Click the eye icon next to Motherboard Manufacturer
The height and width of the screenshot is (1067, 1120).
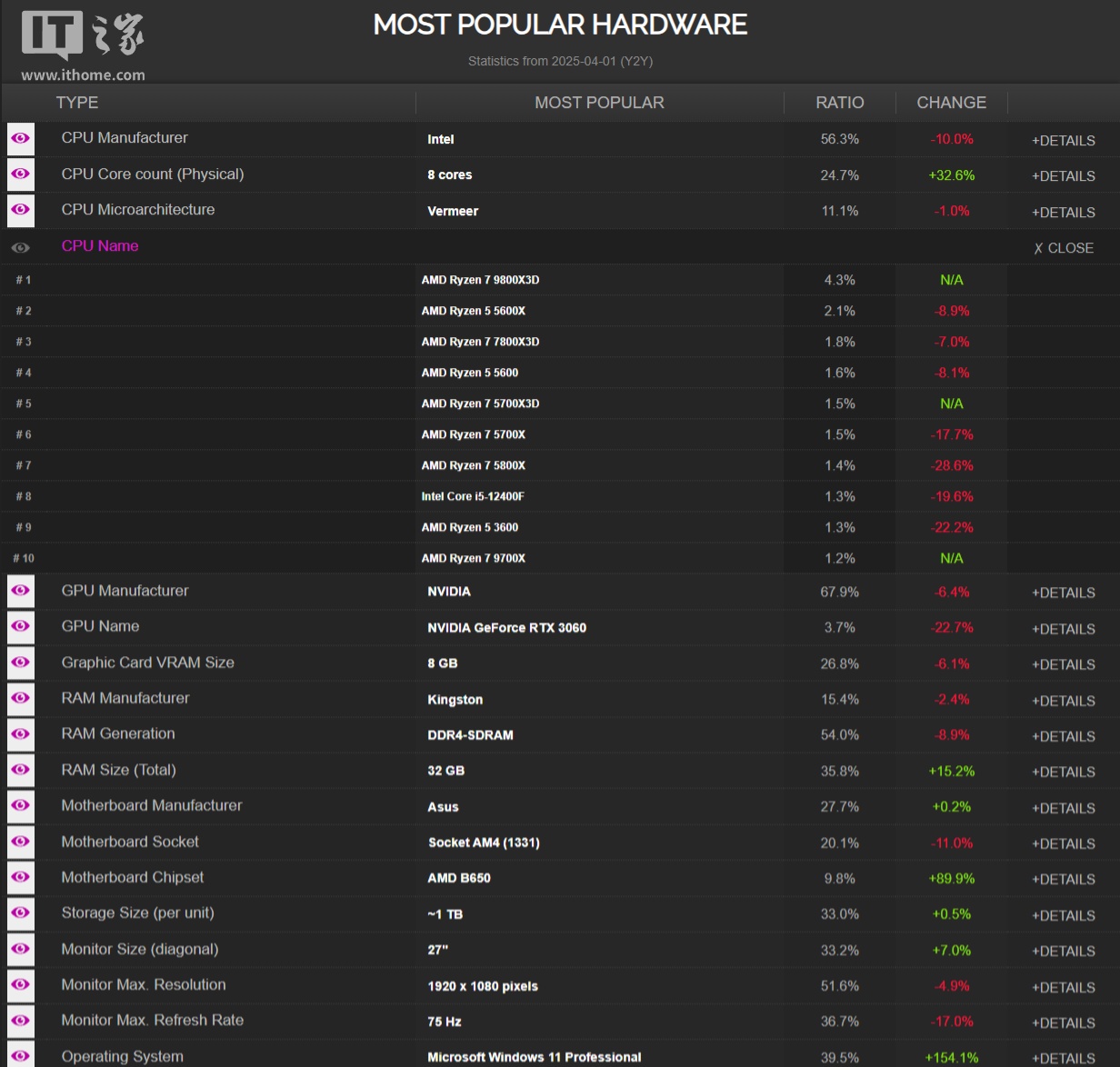tap(20, 805)
